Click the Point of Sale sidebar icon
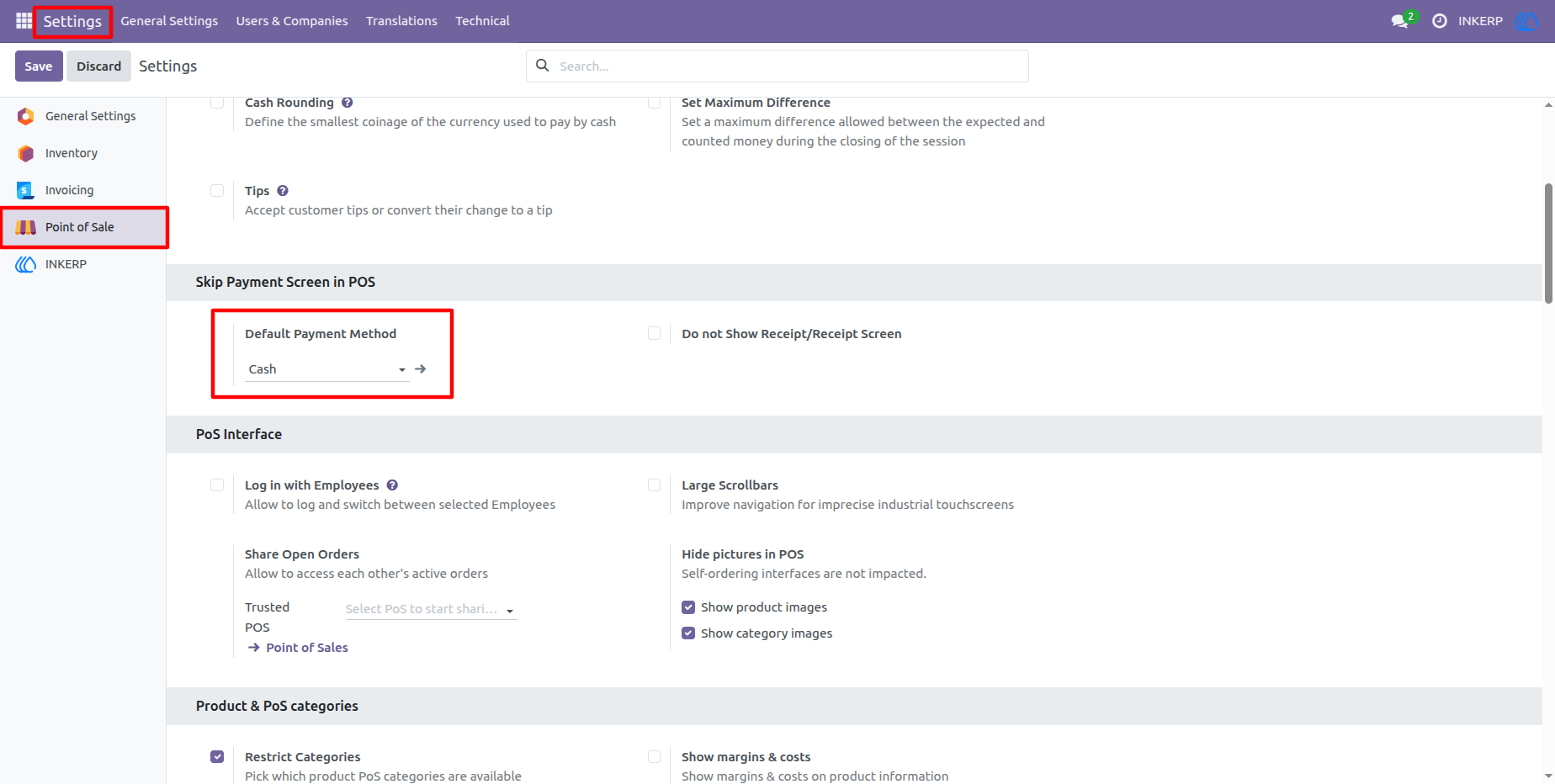1555x784 pixels. pyautogui.click(x=26, y=227)
